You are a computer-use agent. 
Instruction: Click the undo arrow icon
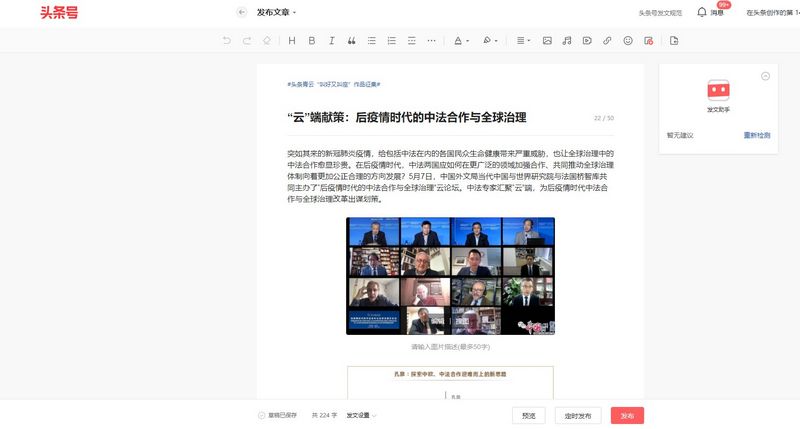click(x=227, y=41)
